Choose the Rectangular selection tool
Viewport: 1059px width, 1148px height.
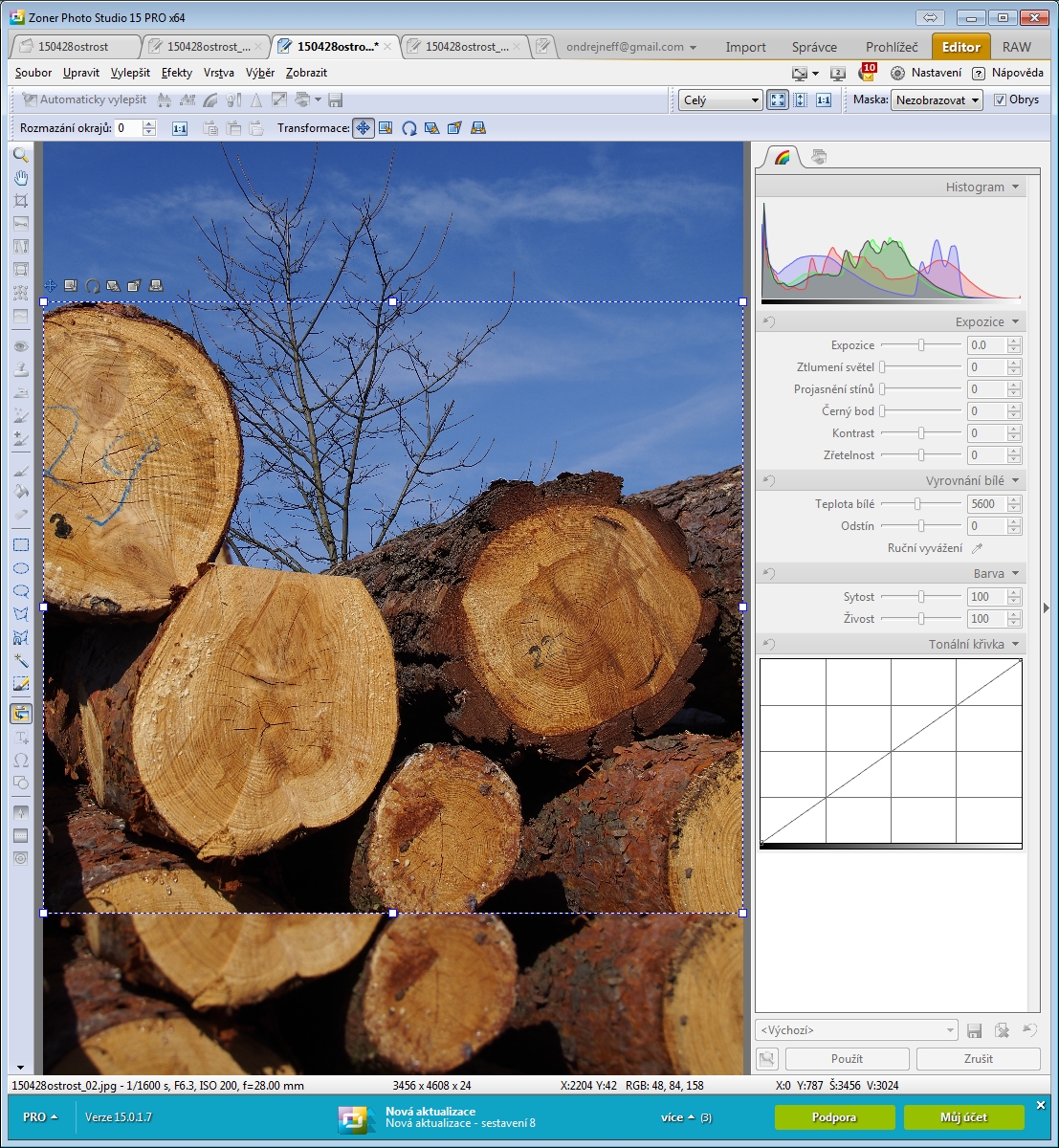click(x=21, y=545)
